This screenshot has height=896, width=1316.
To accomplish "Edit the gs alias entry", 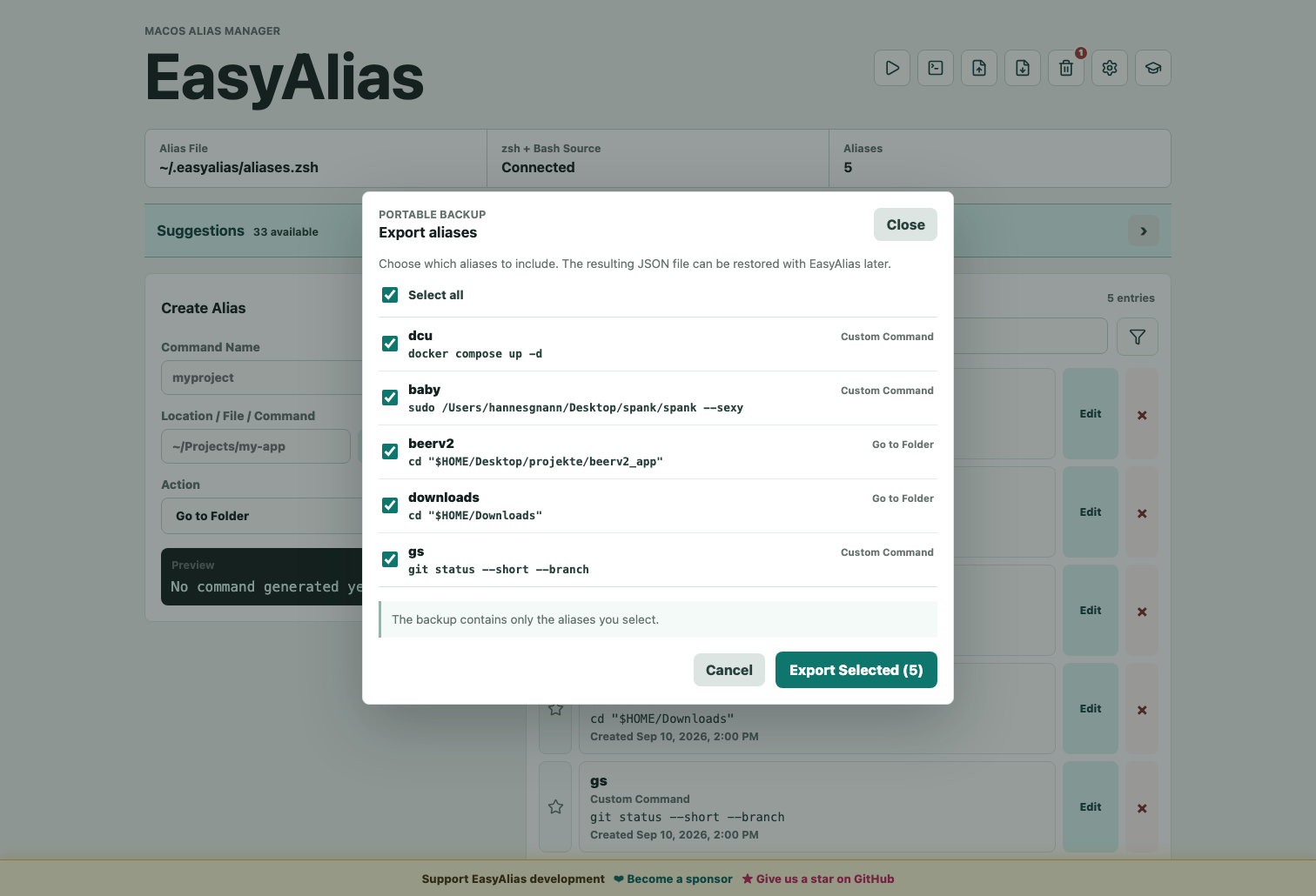I will 1091,807.
